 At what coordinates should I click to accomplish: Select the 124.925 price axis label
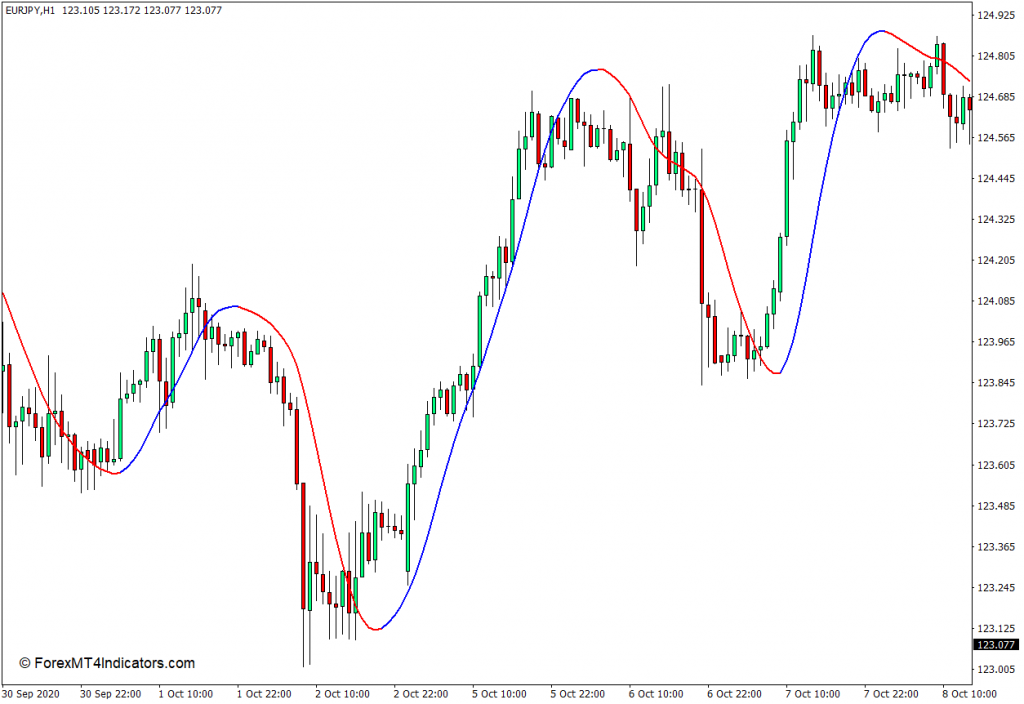(x=996, y=15)
